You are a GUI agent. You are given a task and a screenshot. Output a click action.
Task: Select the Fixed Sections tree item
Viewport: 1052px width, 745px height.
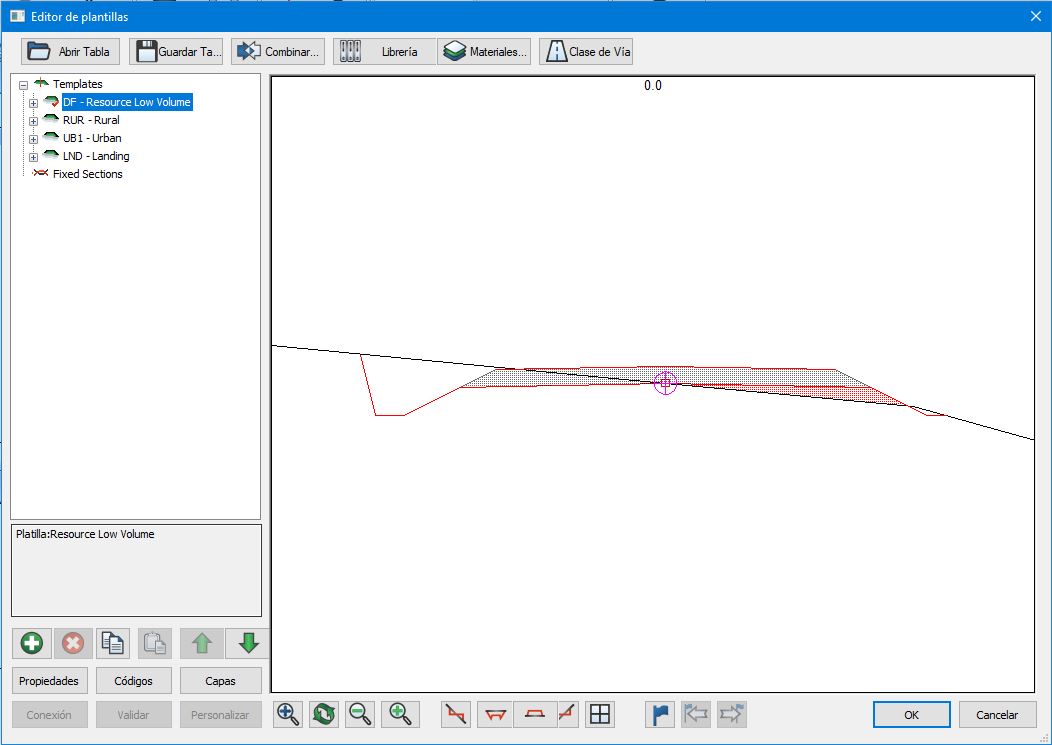point(87,174)
